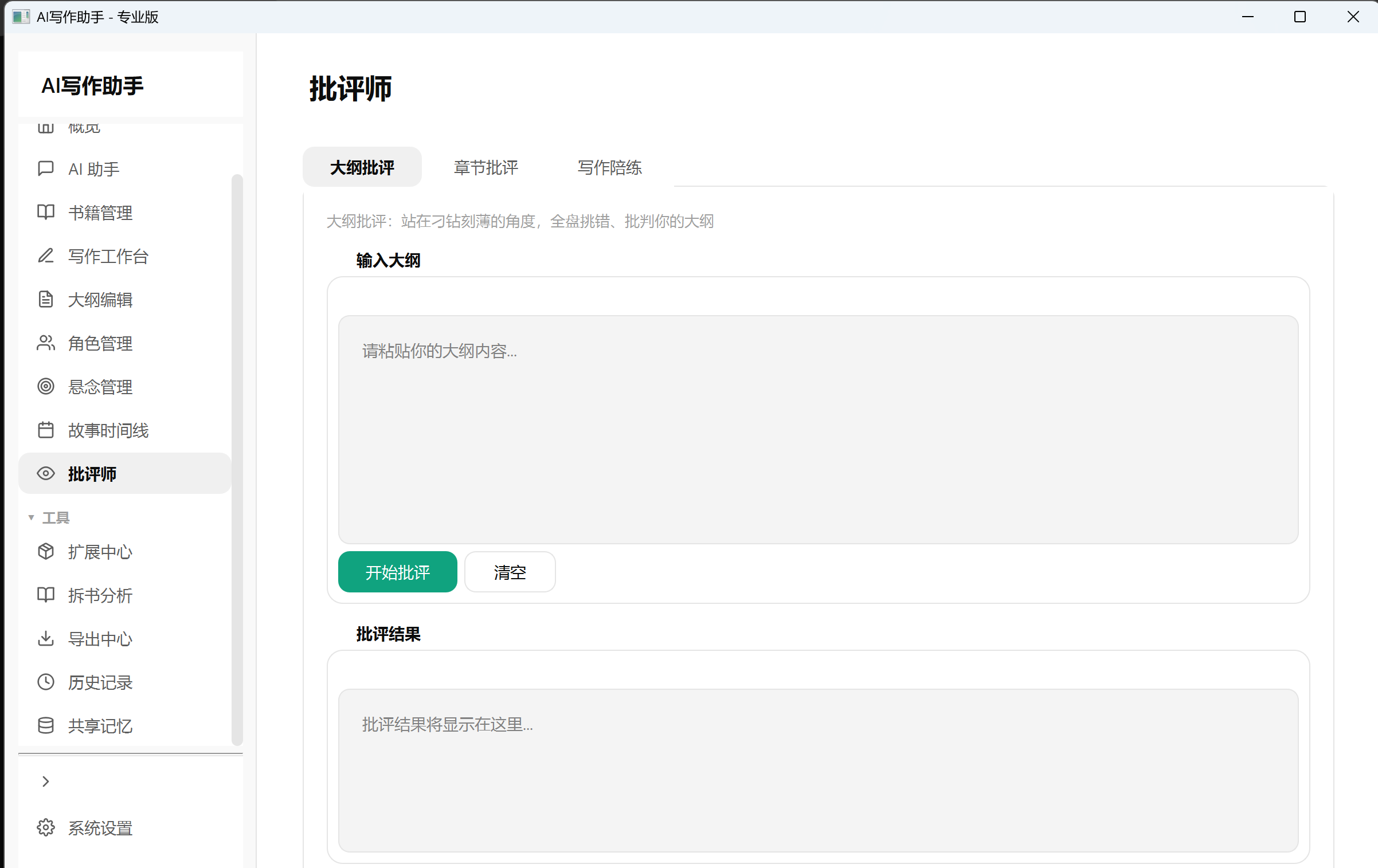
Task: Open 系统设置 at sidebar bottom
Action: click(x=131, y=827)
